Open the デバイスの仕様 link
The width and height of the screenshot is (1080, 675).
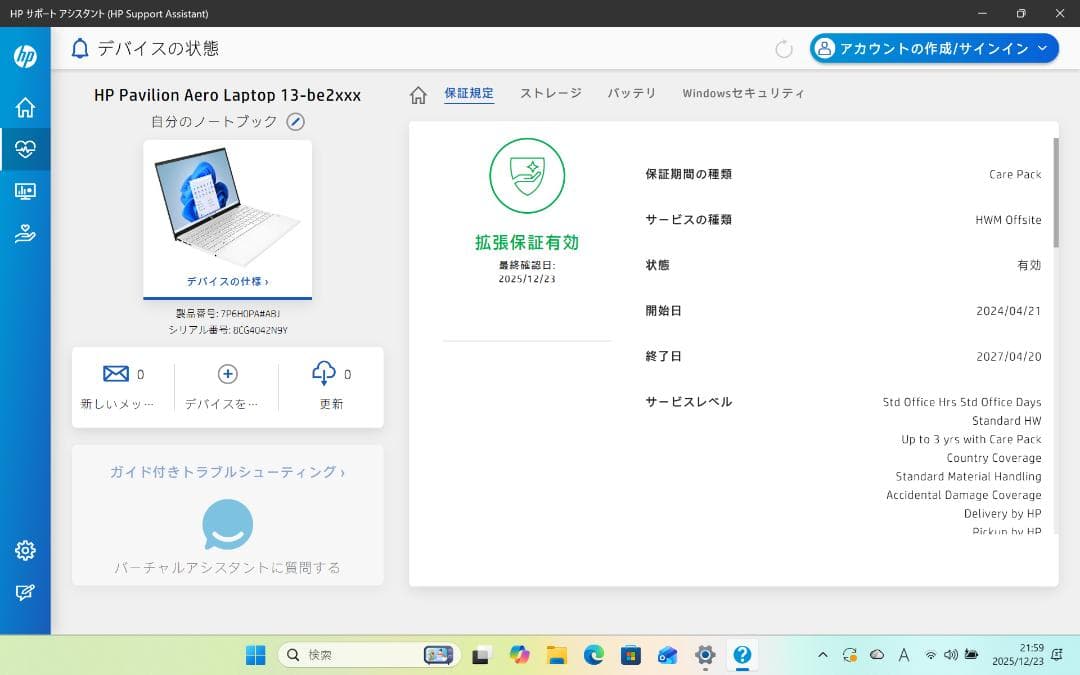pos(227,282)
